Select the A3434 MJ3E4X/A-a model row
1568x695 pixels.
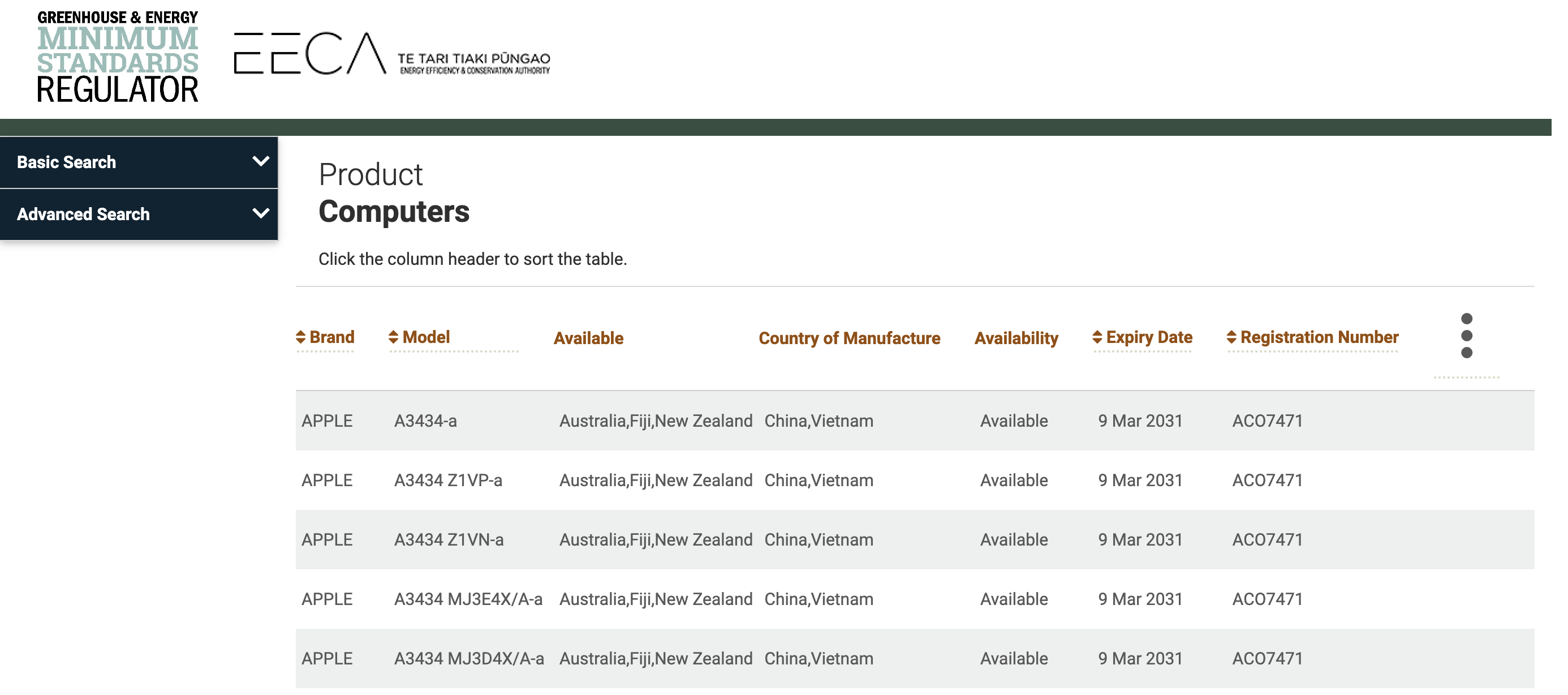pos(468,599)
